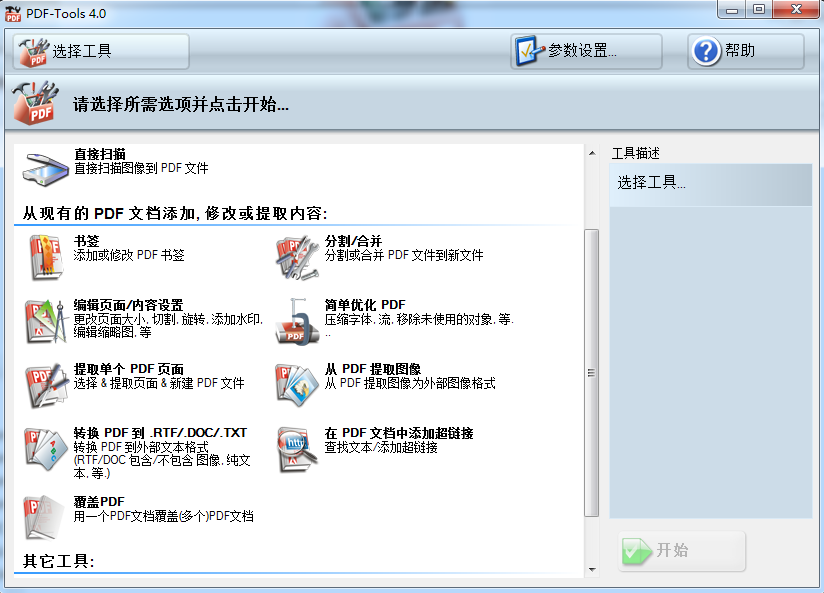Click the 在 PDF 文档中添加超链接 http icon

297,449
